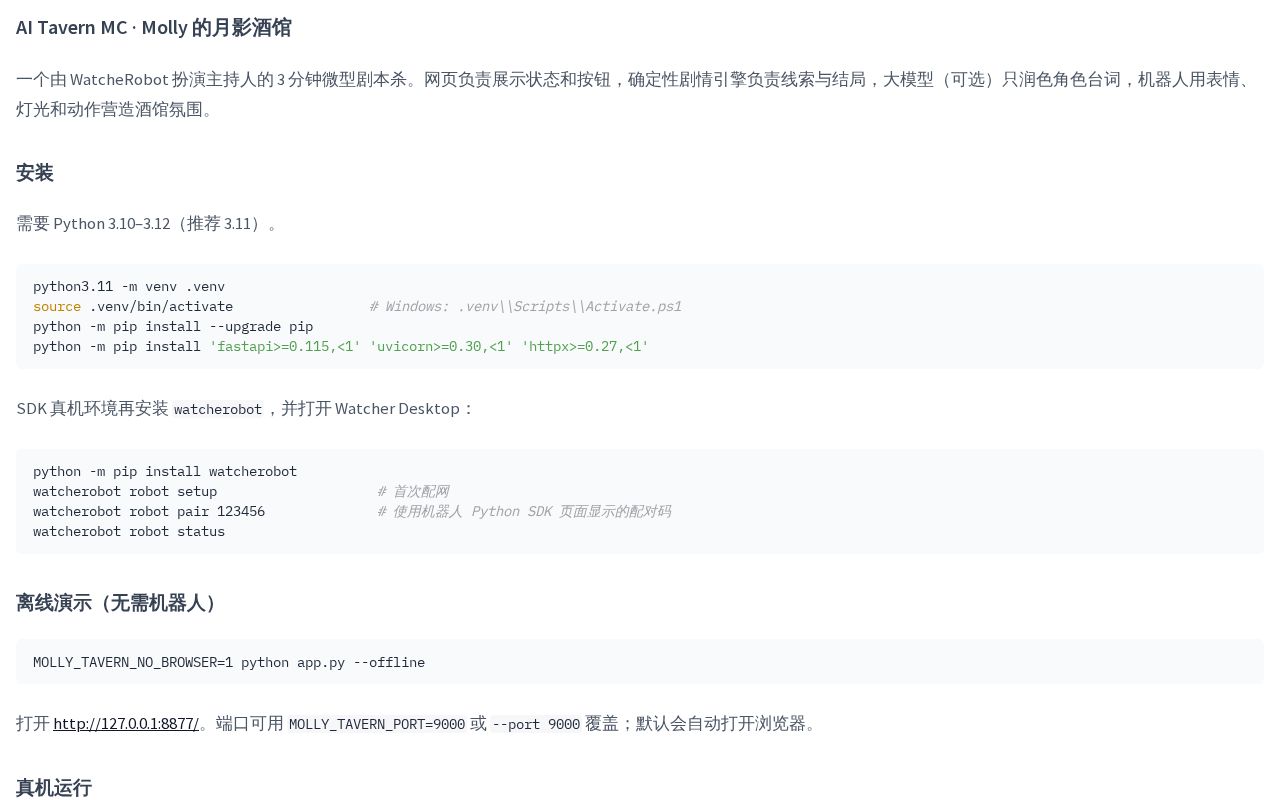Viewport: 1280px width, 800px height.
Task: Click the 'MOLLY_TAVERN_NO_BROWSER=1 python app.py --offline' command
Action: click(x=229, y=662)
